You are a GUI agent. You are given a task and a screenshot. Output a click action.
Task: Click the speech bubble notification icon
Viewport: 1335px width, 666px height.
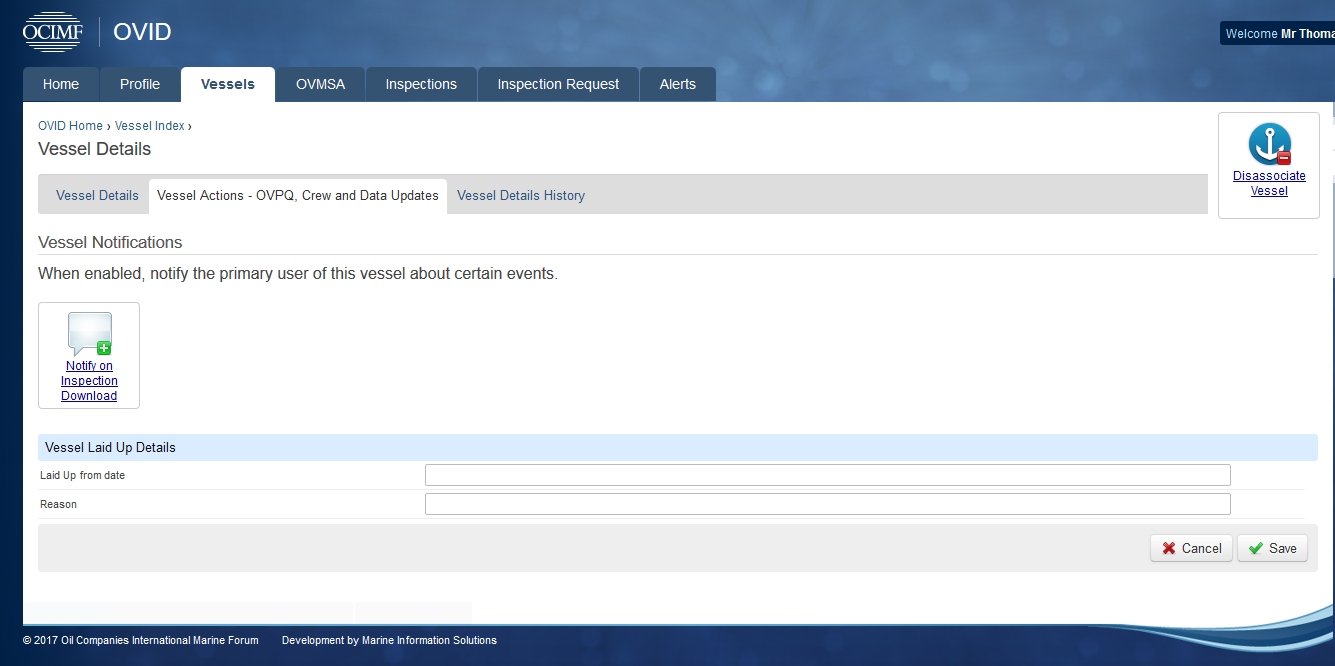coord(89,334)
